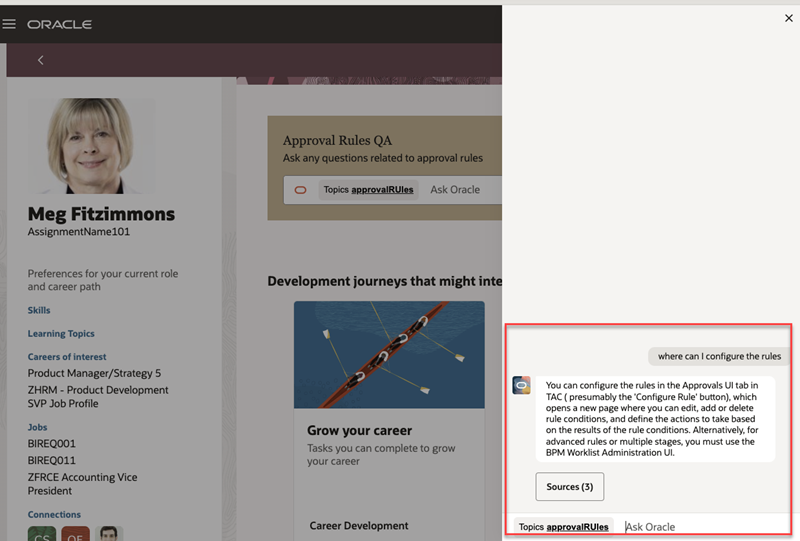This screenshot has height=541, width=800.
Task: Click Topics approvalRUles chip in Approval Rules QA card
Action: click(x=368, y=189)
